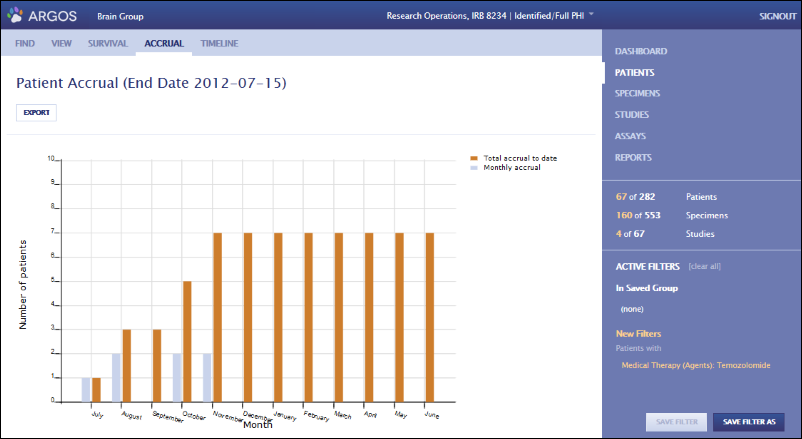Click the clear all filters link
Viewport: 802px width, 439px height.
(x=704, y=267)
